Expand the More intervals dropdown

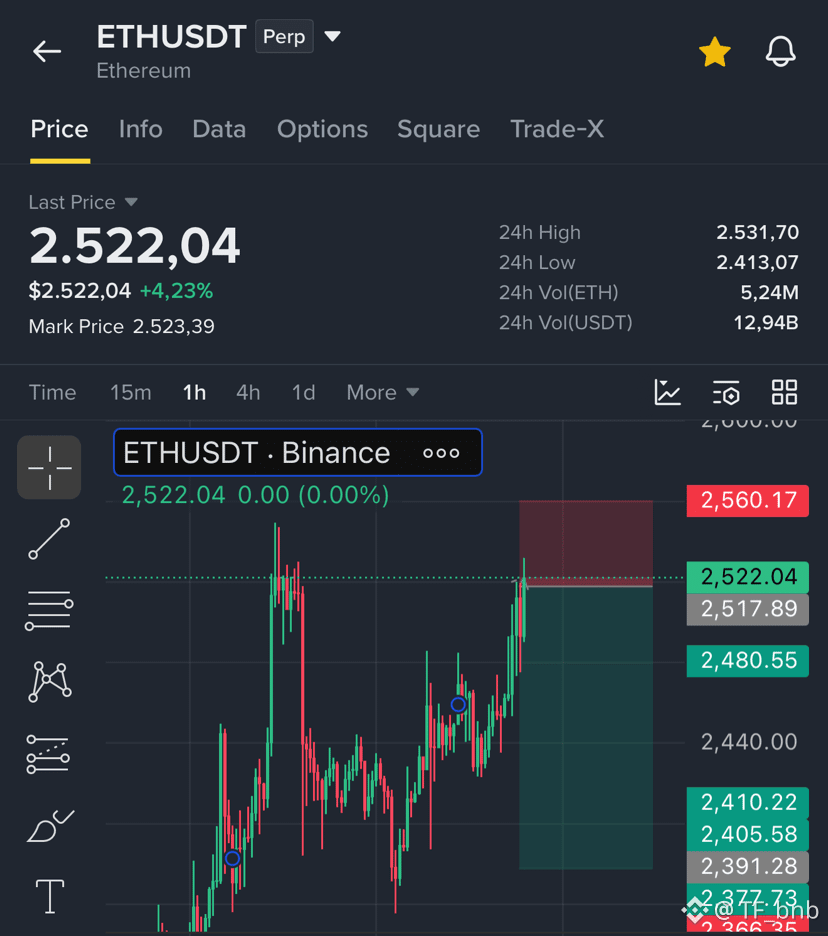383,392
